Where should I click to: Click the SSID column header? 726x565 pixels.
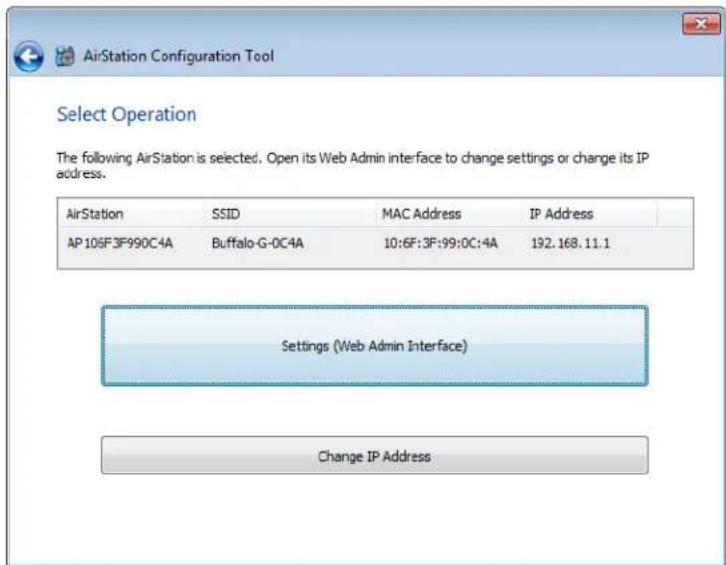(289, 213)
